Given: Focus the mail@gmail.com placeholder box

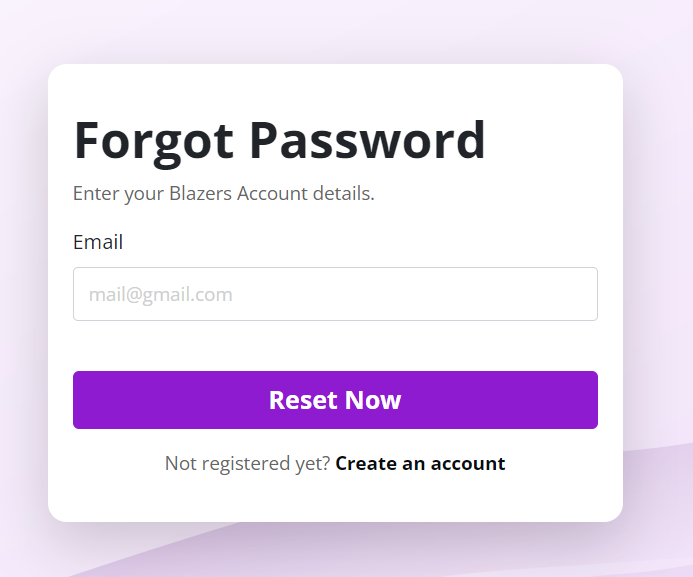Looking at the screenshot, I should pos(335,294).
